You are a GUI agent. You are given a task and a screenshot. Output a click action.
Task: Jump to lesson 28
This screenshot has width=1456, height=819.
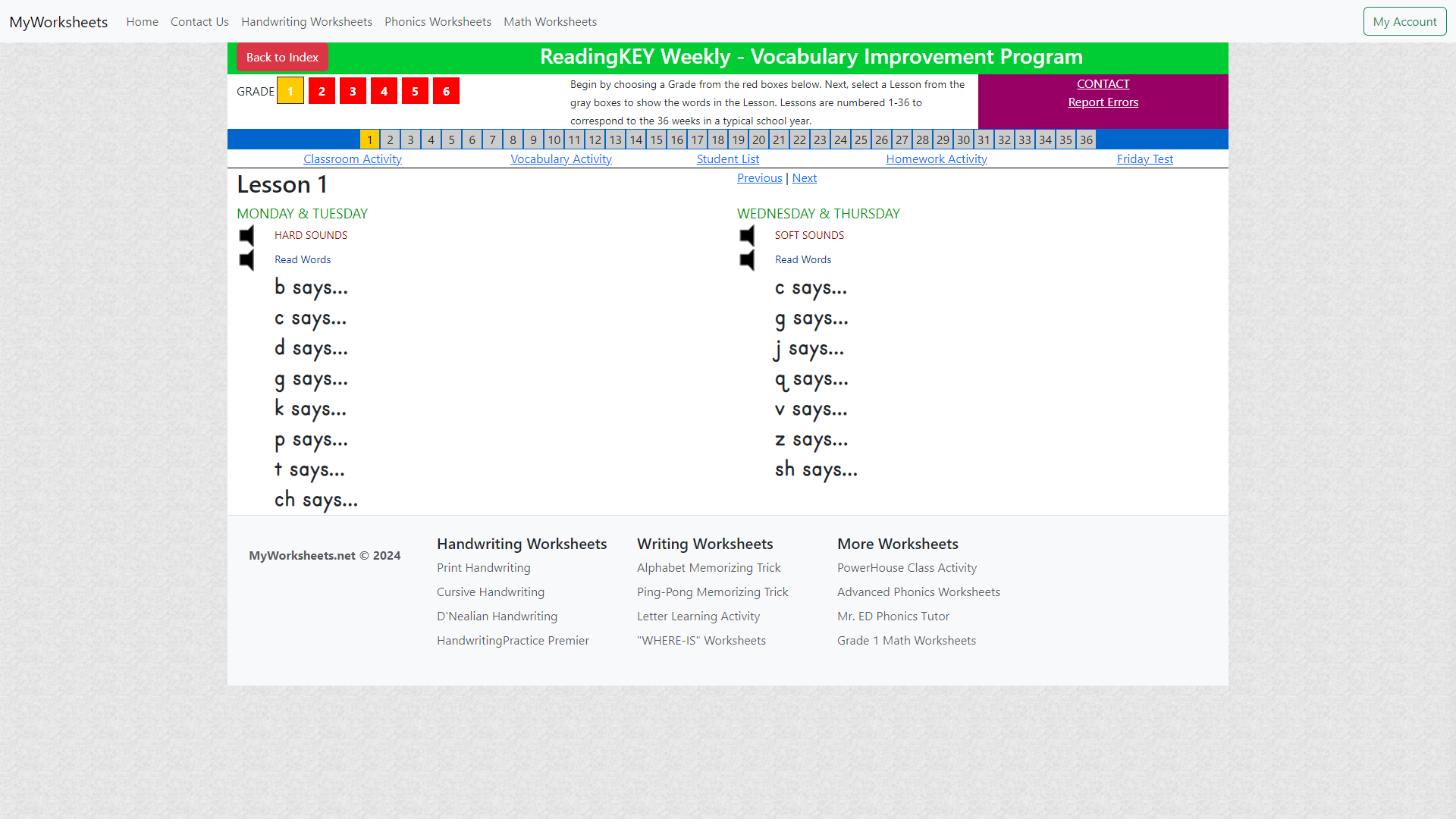(x=923, y=140)
